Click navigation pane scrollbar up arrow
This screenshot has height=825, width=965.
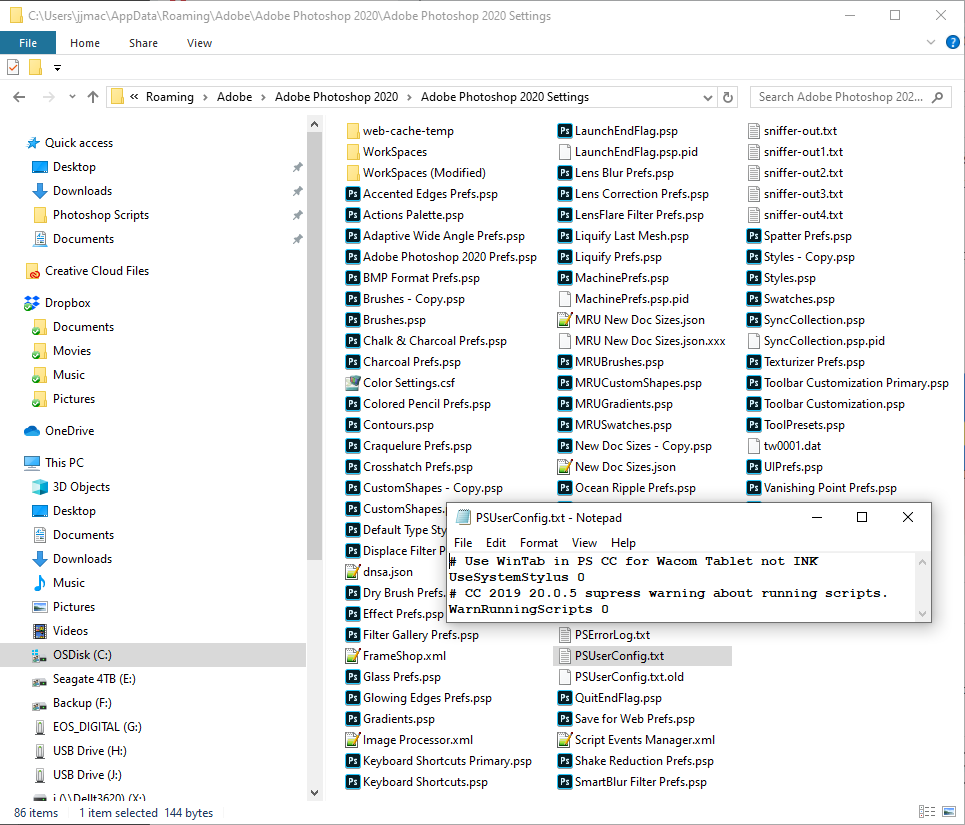pos(314,124)
